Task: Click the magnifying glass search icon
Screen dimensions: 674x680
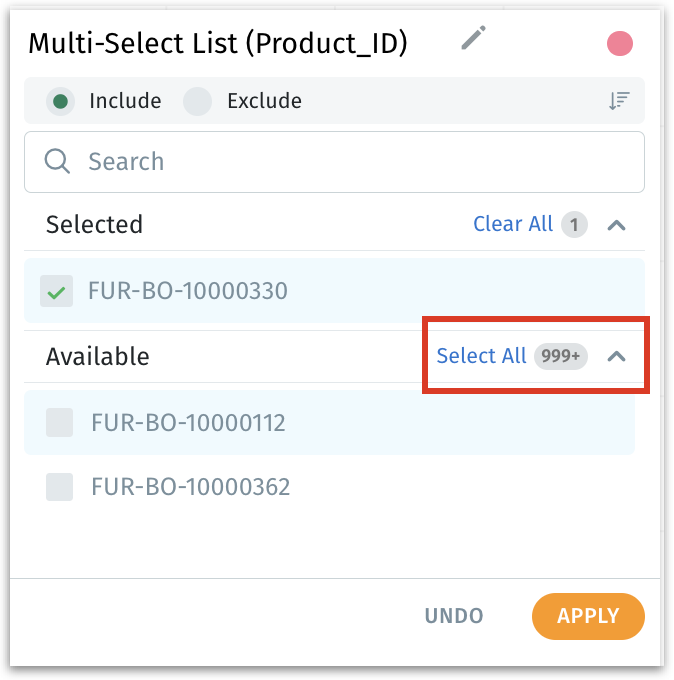Action: point(57,161)
